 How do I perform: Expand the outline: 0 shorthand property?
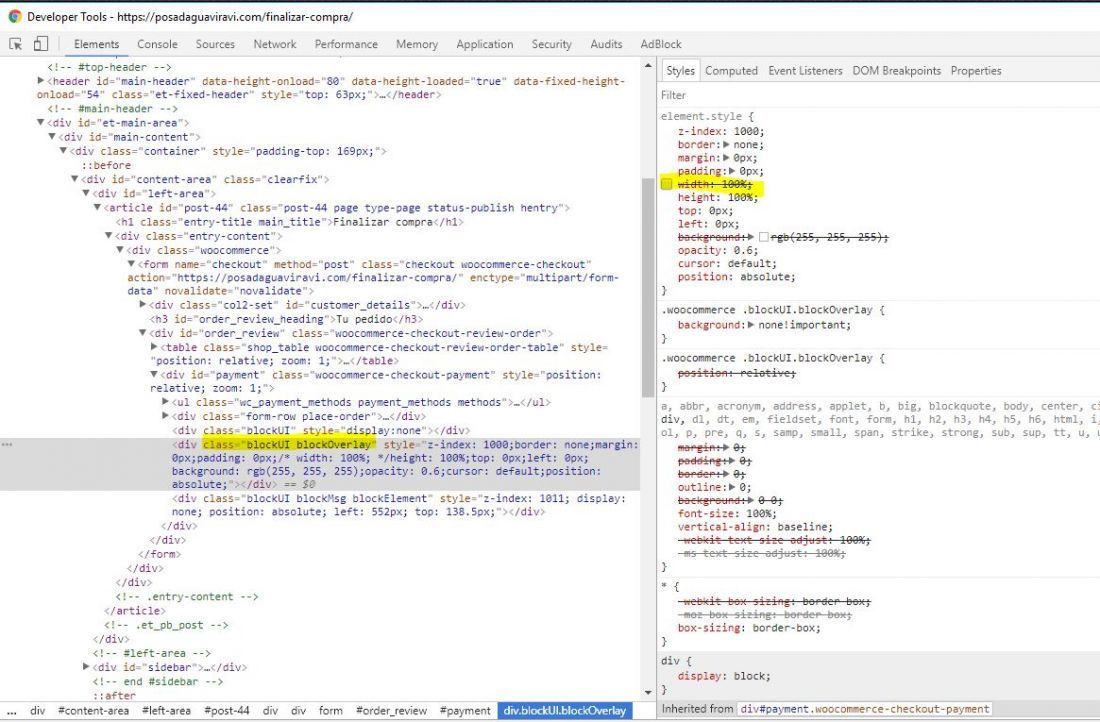(733, 487)
